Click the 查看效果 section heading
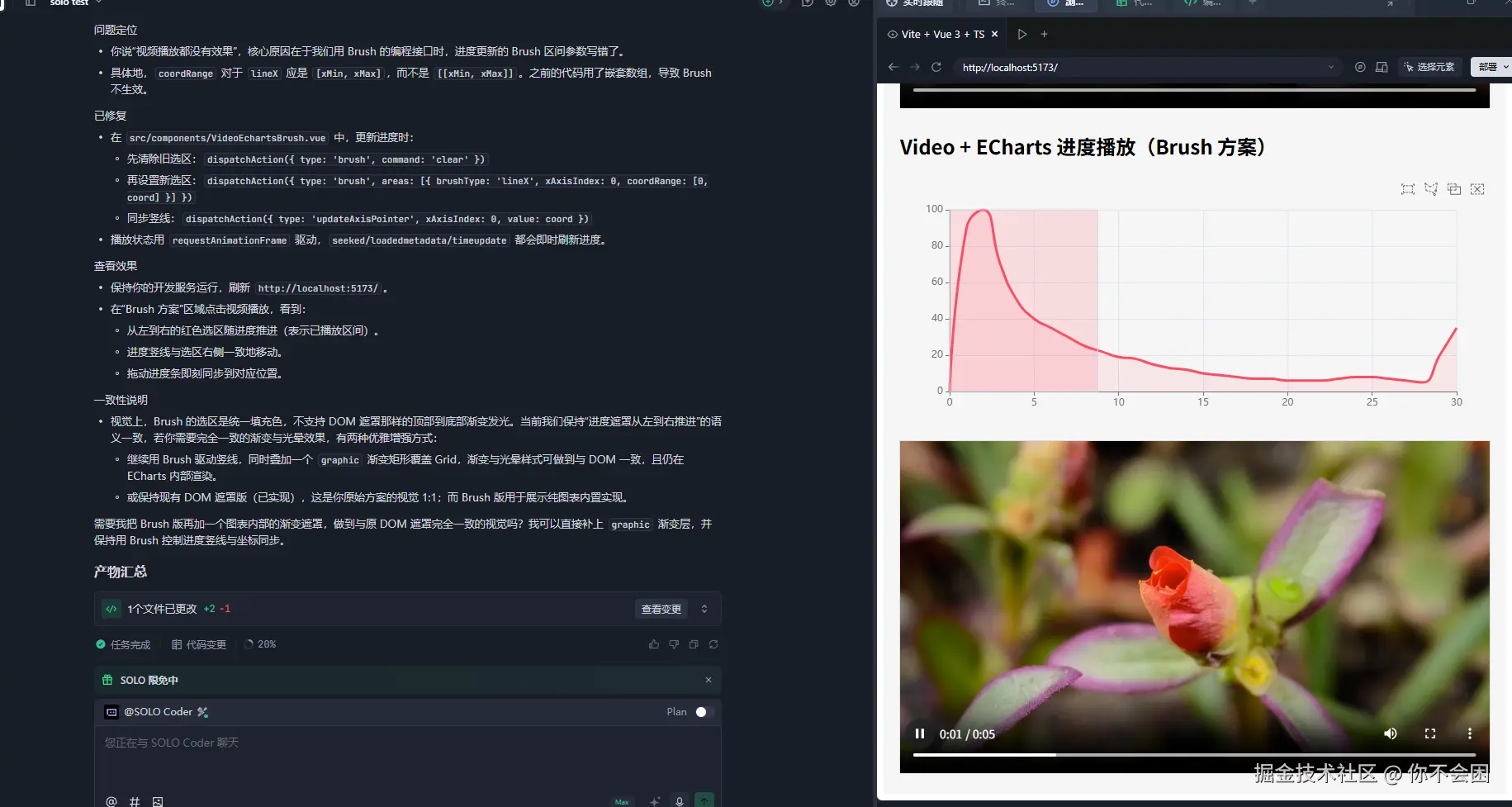Viewport: 1512px width, 807px height. (116, 266)
